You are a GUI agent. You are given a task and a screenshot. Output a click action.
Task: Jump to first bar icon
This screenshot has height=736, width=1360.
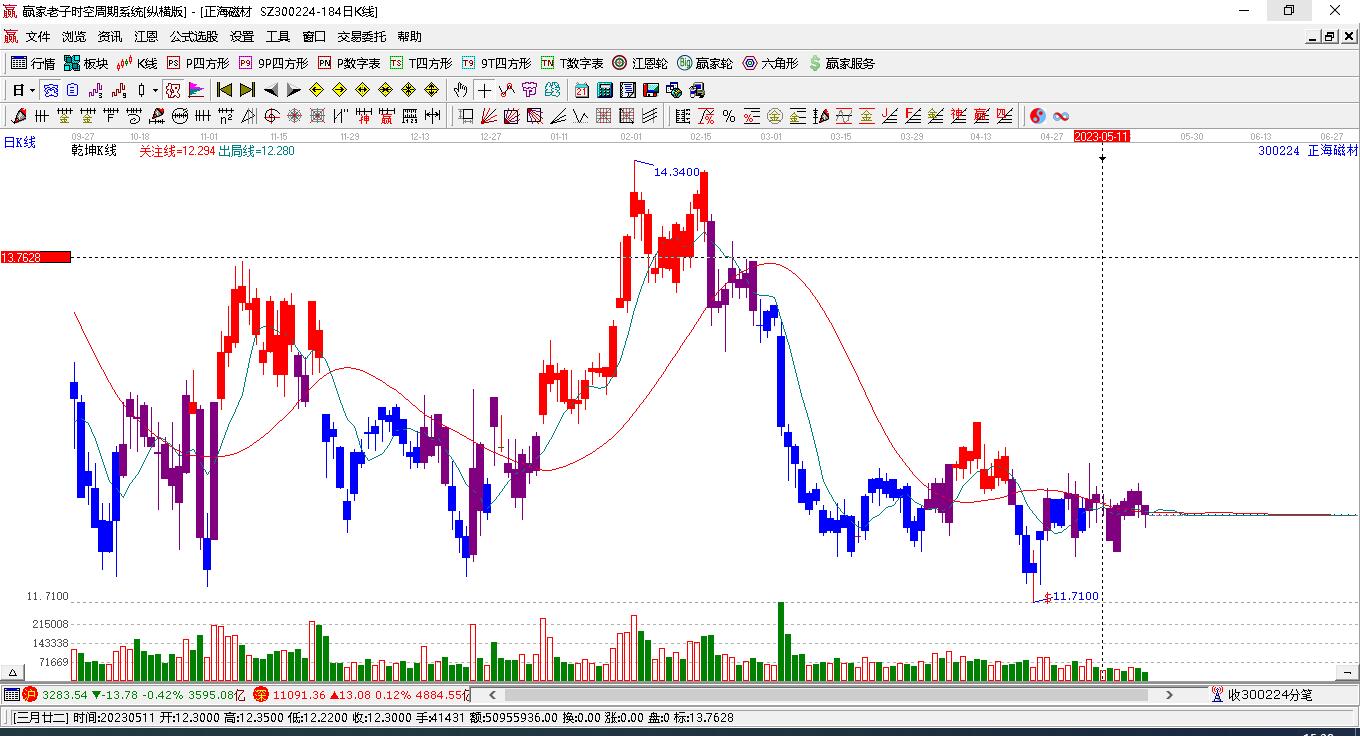click(225, 90)
